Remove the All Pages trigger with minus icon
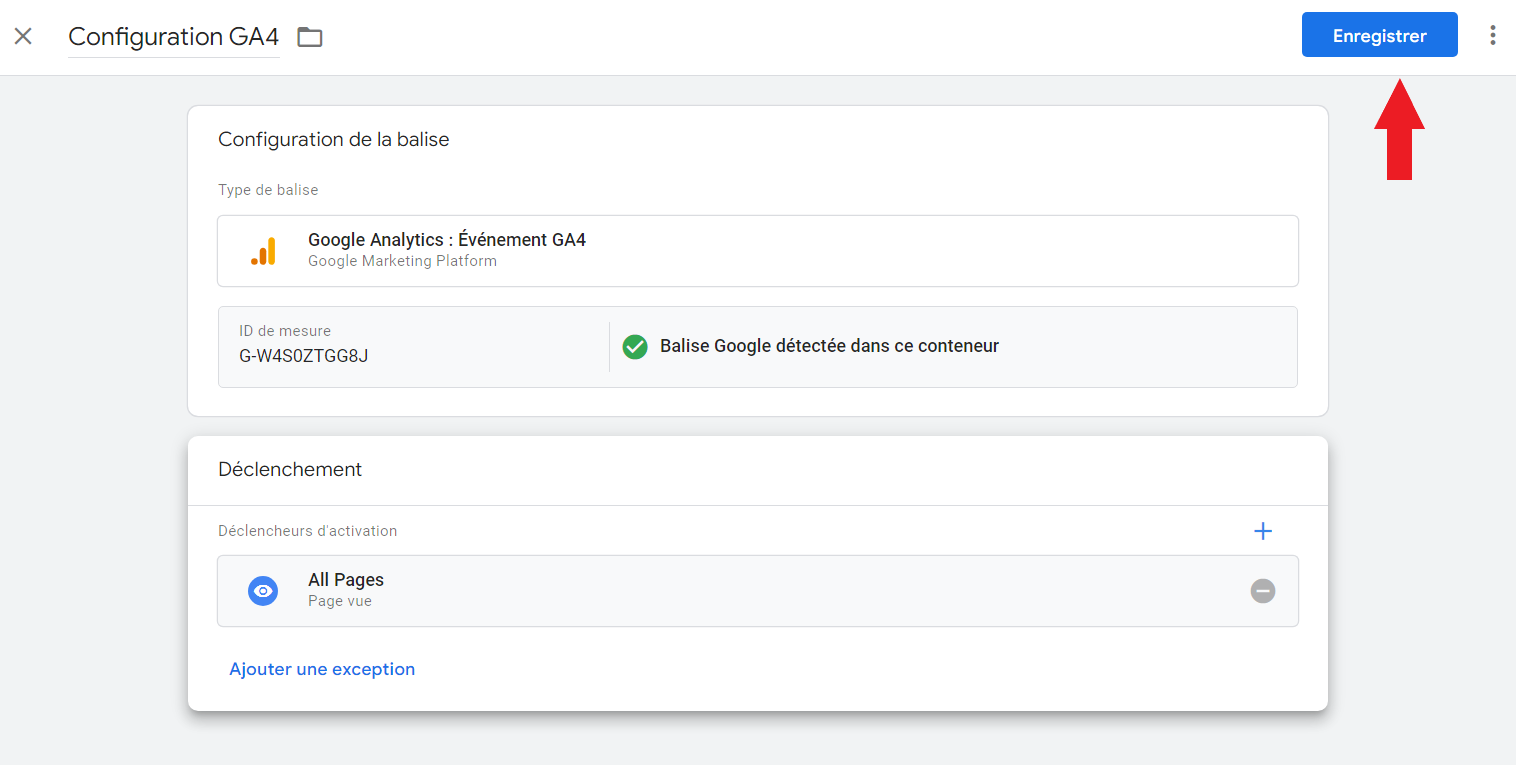Viewport: 1516px width, 765px height. (1263, 591)
